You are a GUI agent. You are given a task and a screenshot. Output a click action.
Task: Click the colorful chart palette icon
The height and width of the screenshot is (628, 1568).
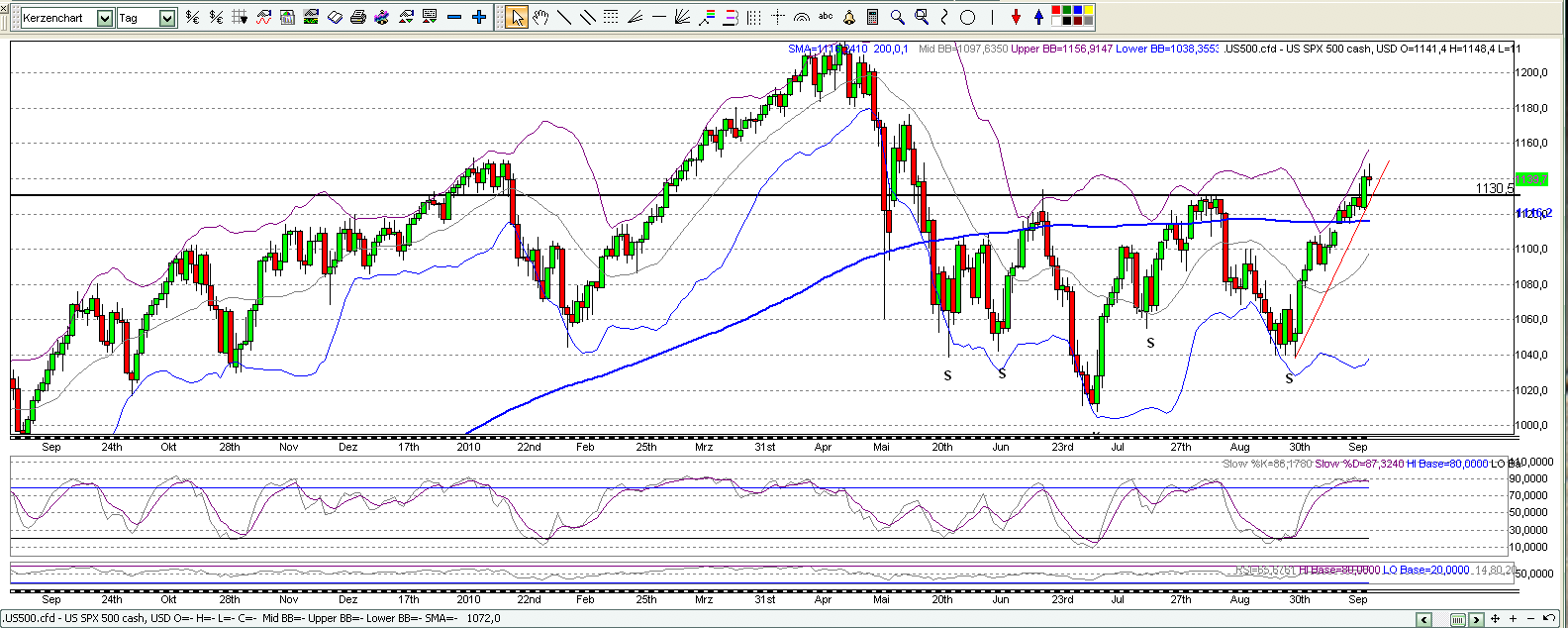coord(382,17)
